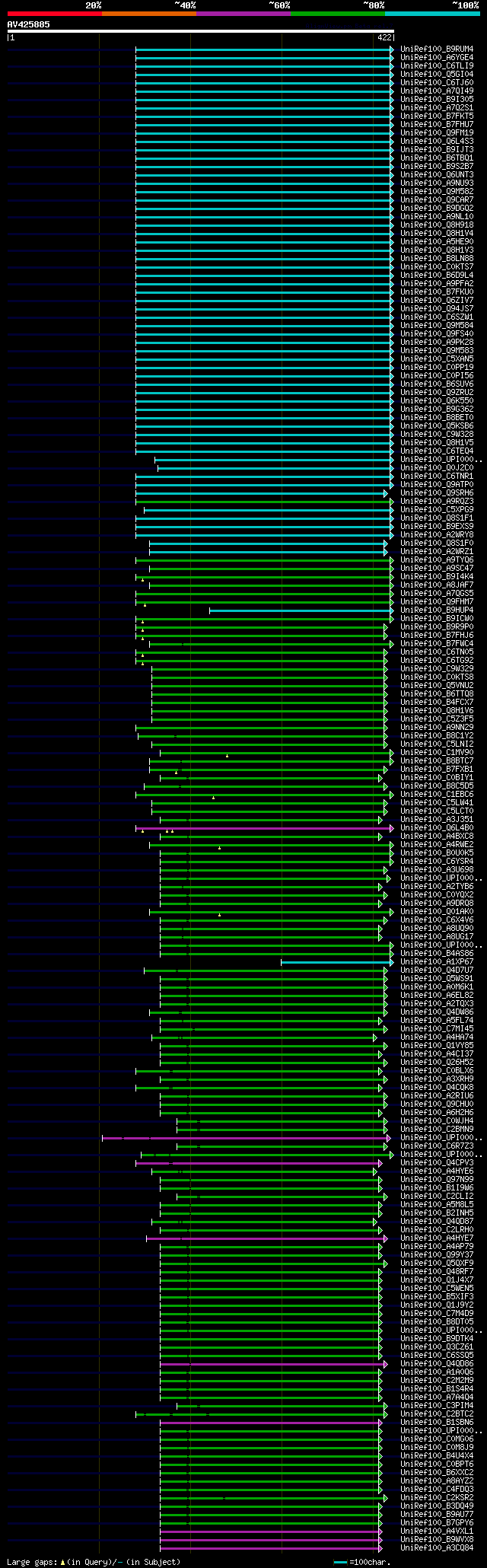Image resolution: width=487 pixels, height=1568 pixels.
Task: Click the cyan ~100% identity color bar
Action: pos(432,13)
